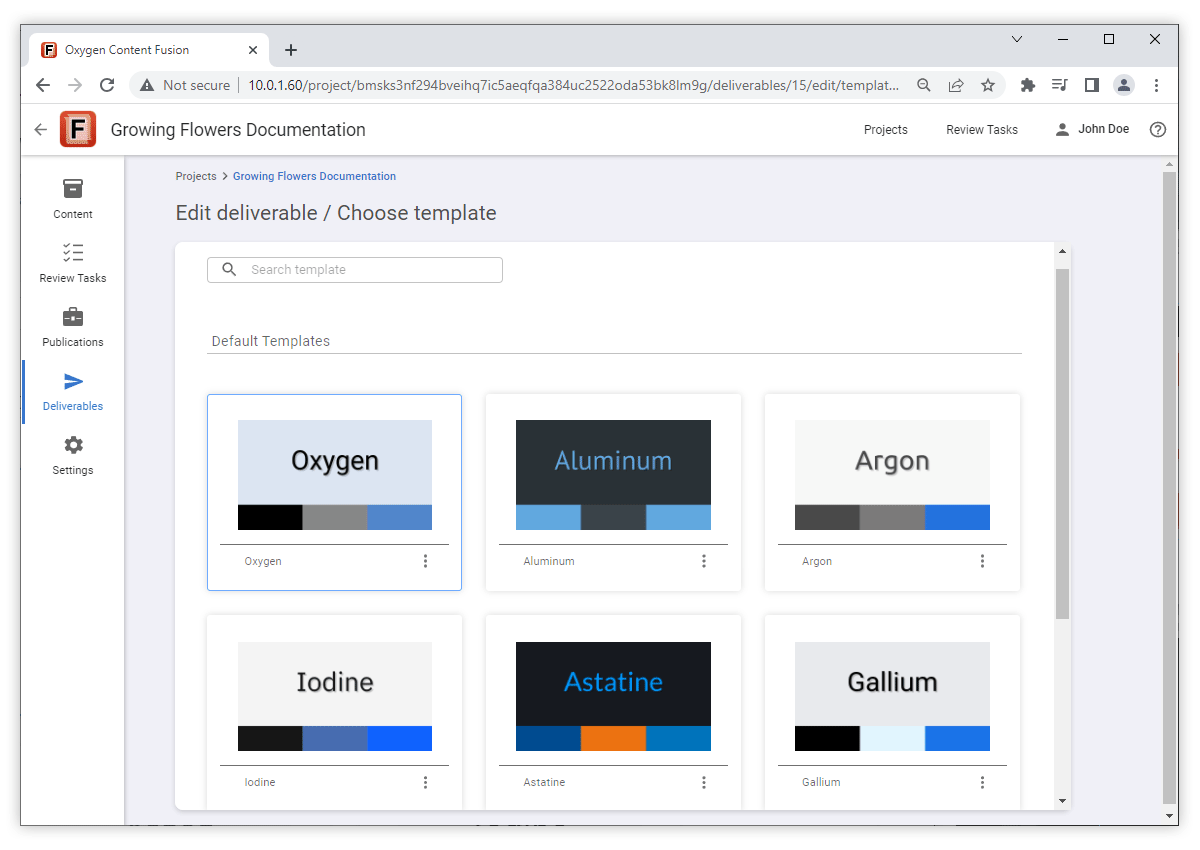
Task: Open the Aluminum template options menu
Action: click(704, 561)
